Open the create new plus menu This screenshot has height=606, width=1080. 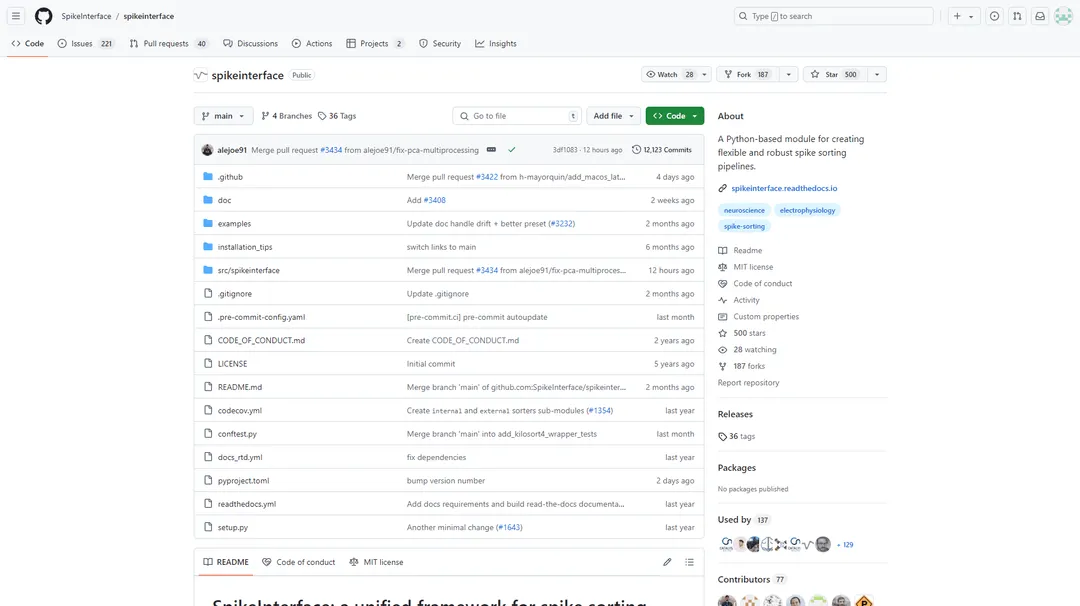coord(957,16)
